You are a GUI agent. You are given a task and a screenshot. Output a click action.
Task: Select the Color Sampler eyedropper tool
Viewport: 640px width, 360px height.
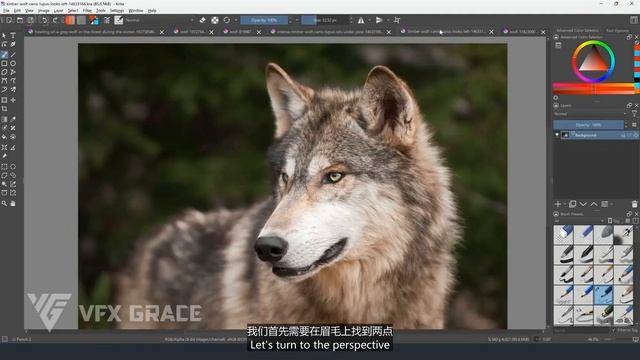pos(13,119)
